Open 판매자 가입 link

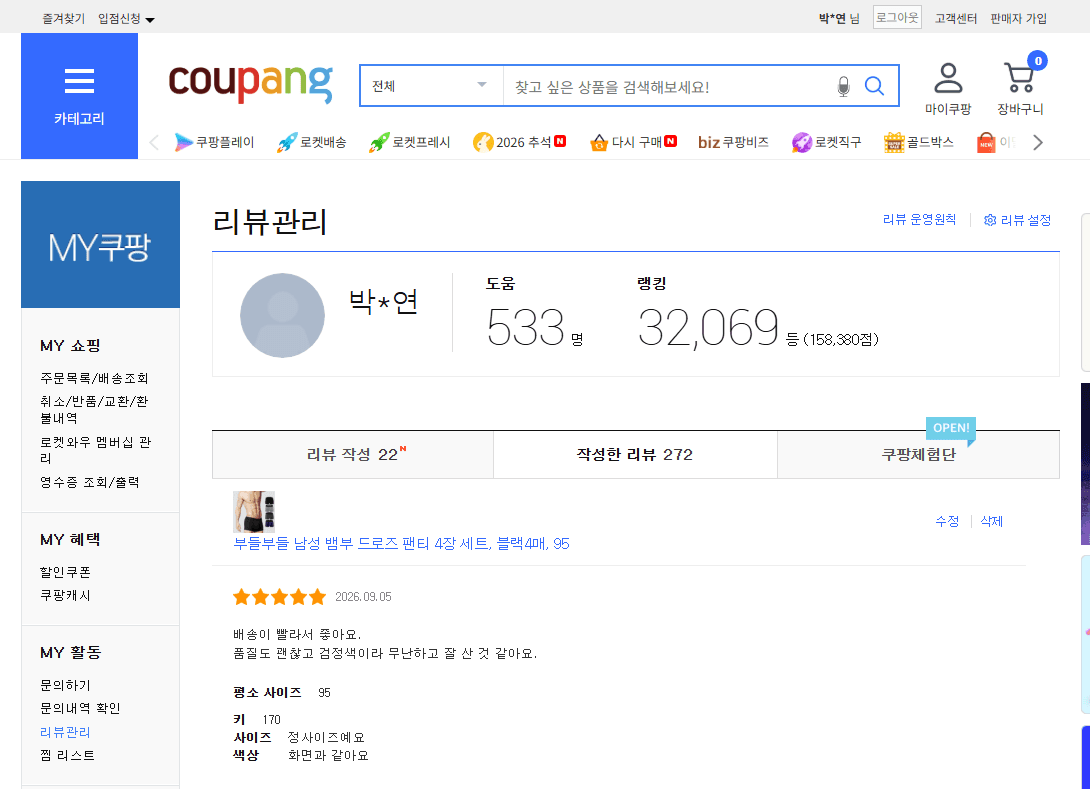point(1018,19)
